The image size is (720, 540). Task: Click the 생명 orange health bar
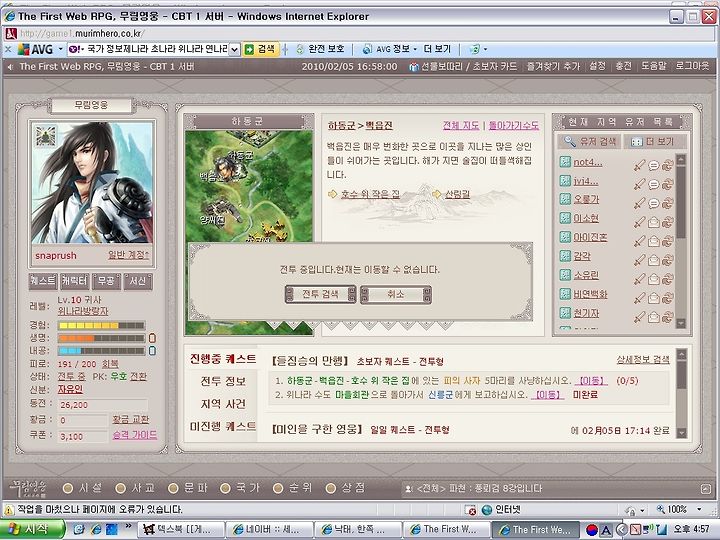[x=101, y=338]
